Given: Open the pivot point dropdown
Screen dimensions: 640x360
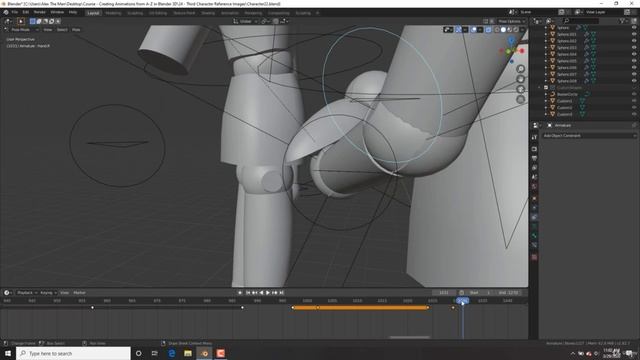Looking at the screenshot, I should click(x=265, y=21).
